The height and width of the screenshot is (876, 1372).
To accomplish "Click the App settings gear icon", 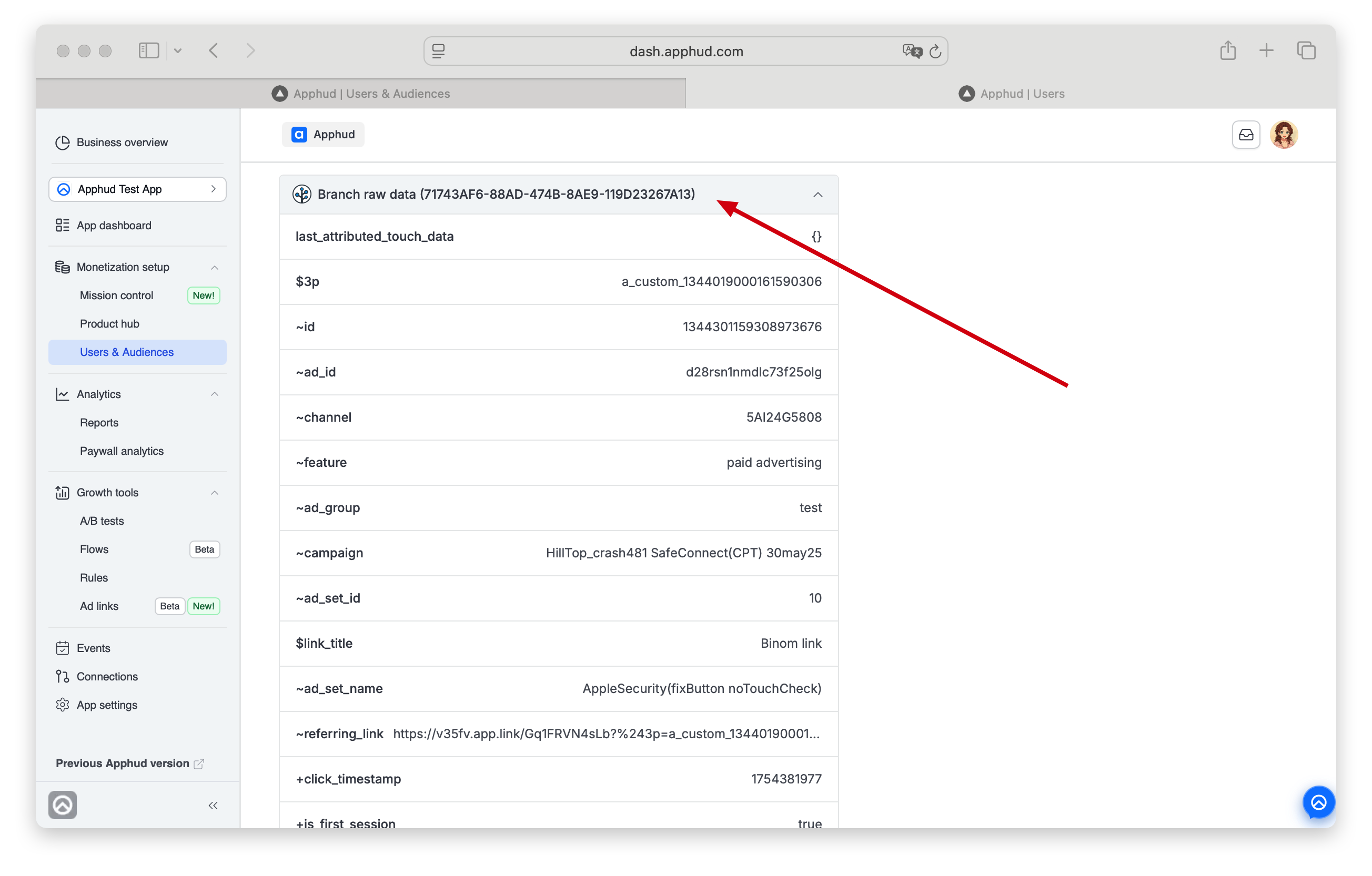I will [62, 705].
